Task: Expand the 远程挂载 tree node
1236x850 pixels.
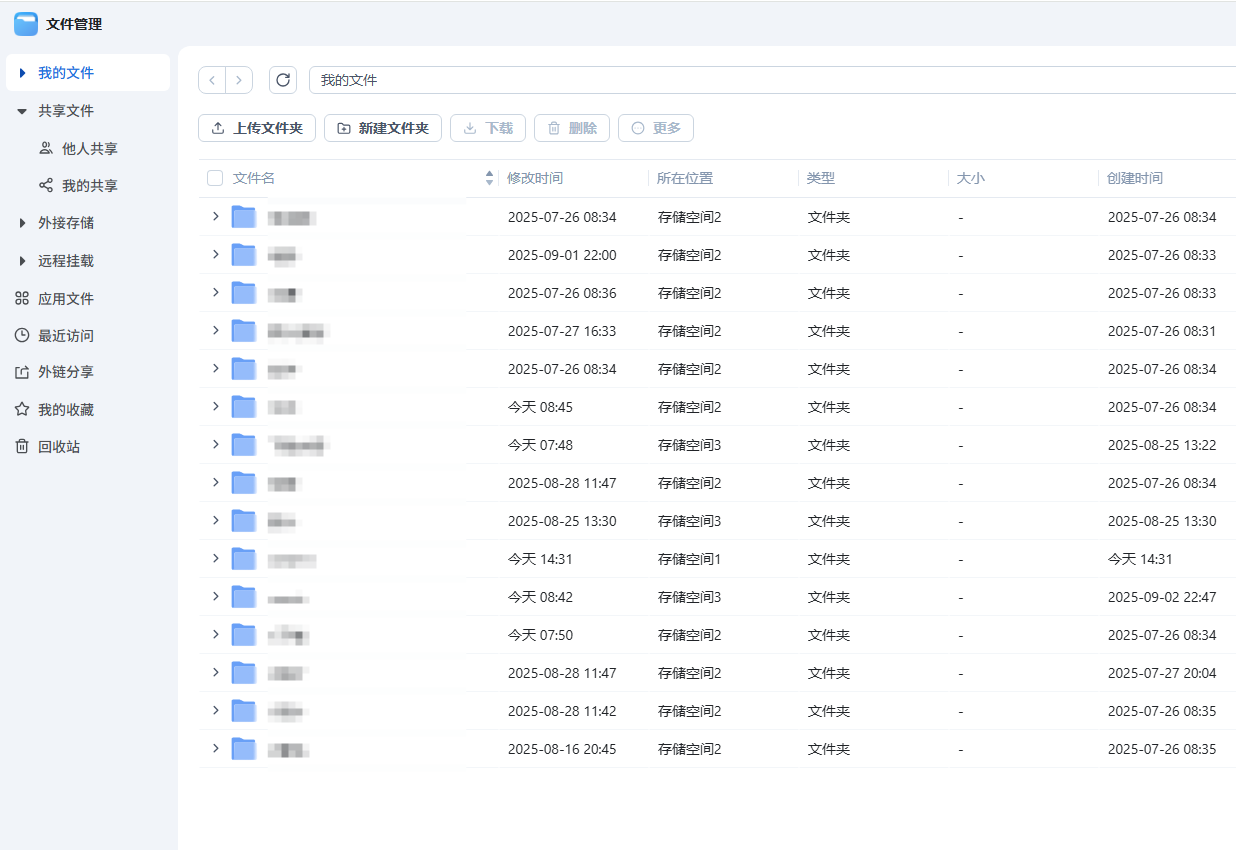Action: click(22, 261)
